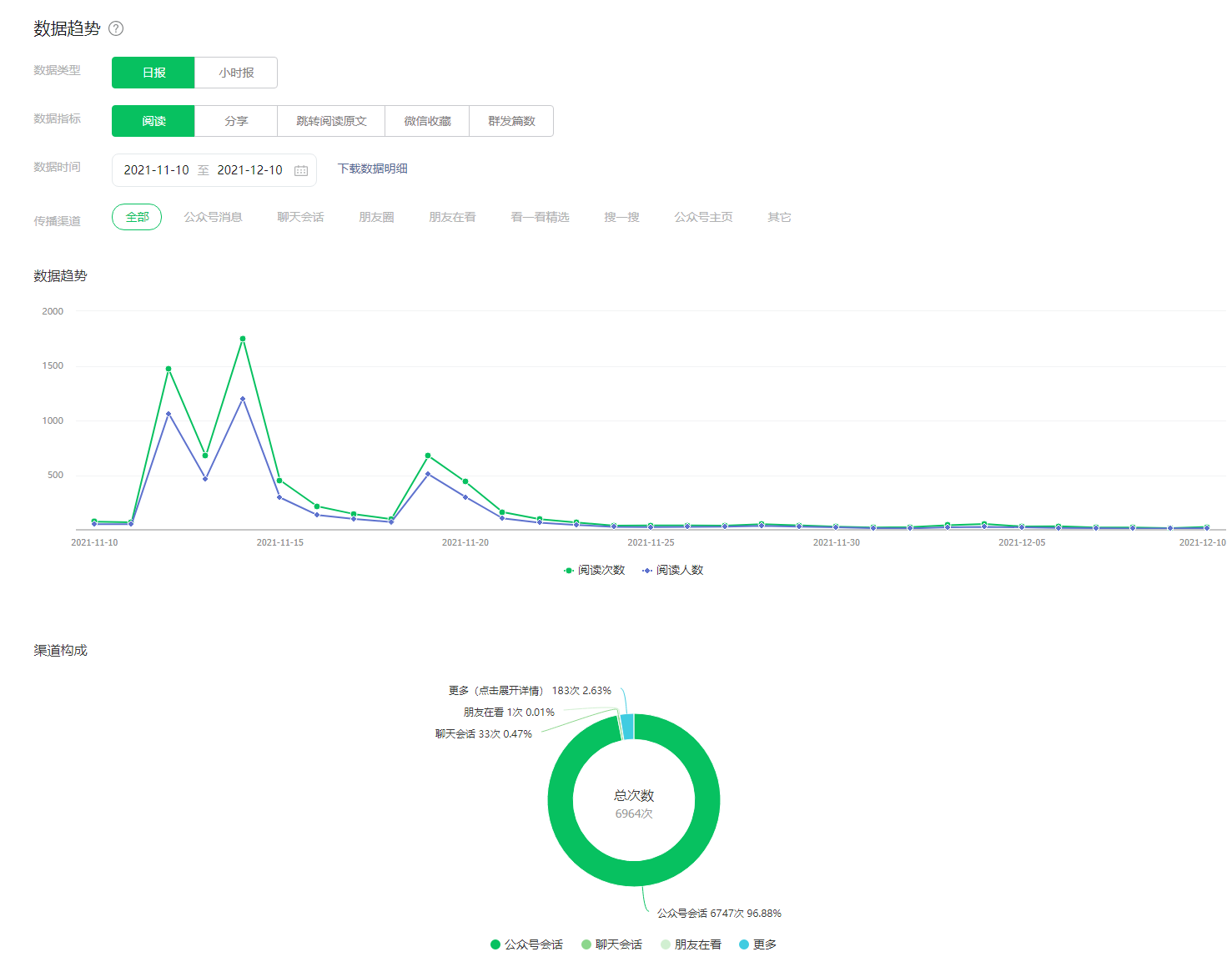This screenshot has height=967, width=1232.
Task: Toggle 聊天会话 legend dot under donut chart
Action: 586,944
